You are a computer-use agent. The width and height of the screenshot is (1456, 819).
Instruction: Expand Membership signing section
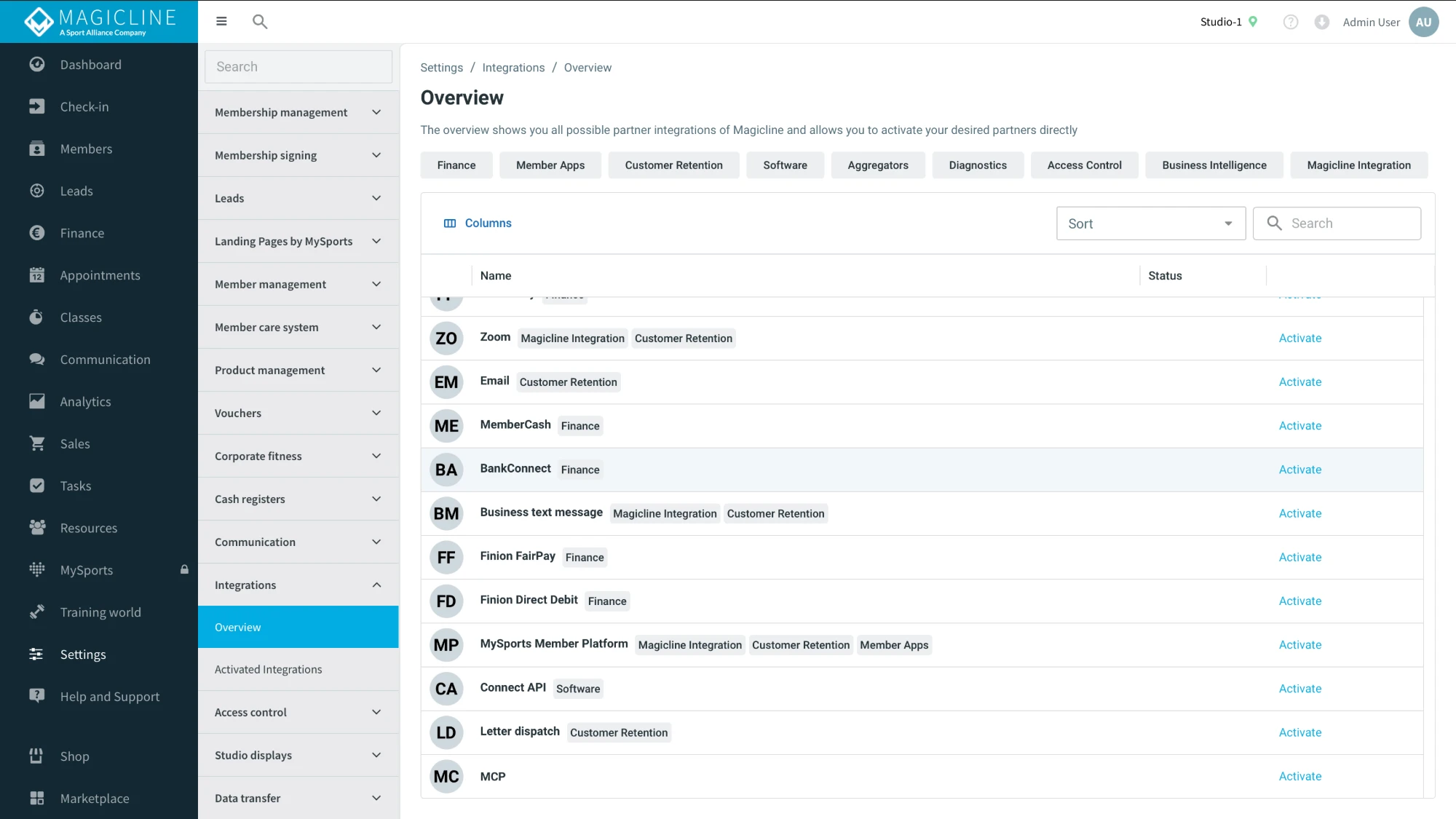pyautogui.click(x=298, y=155)
